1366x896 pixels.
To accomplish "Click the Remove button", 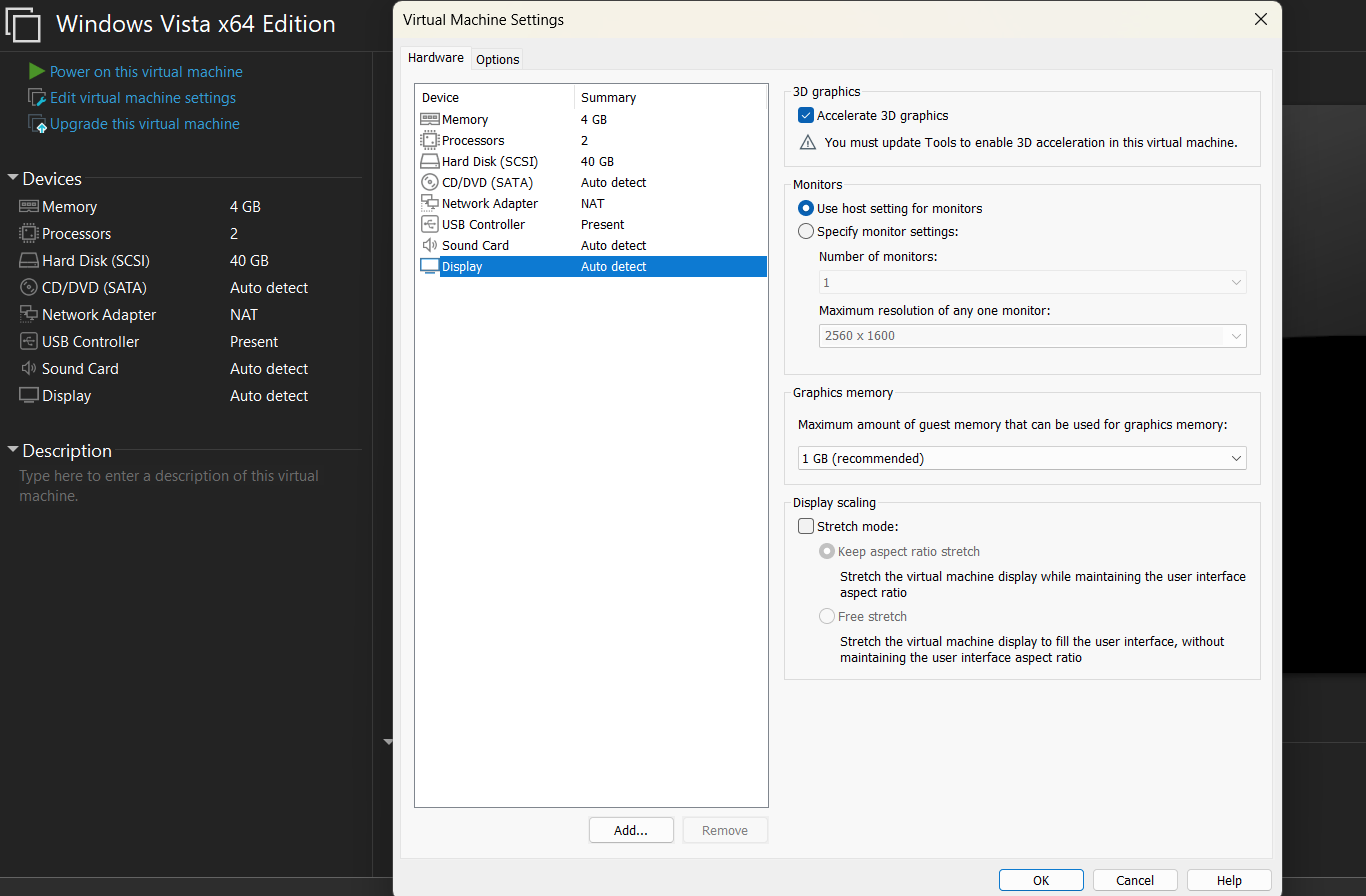I will click(x=725, y=830).
